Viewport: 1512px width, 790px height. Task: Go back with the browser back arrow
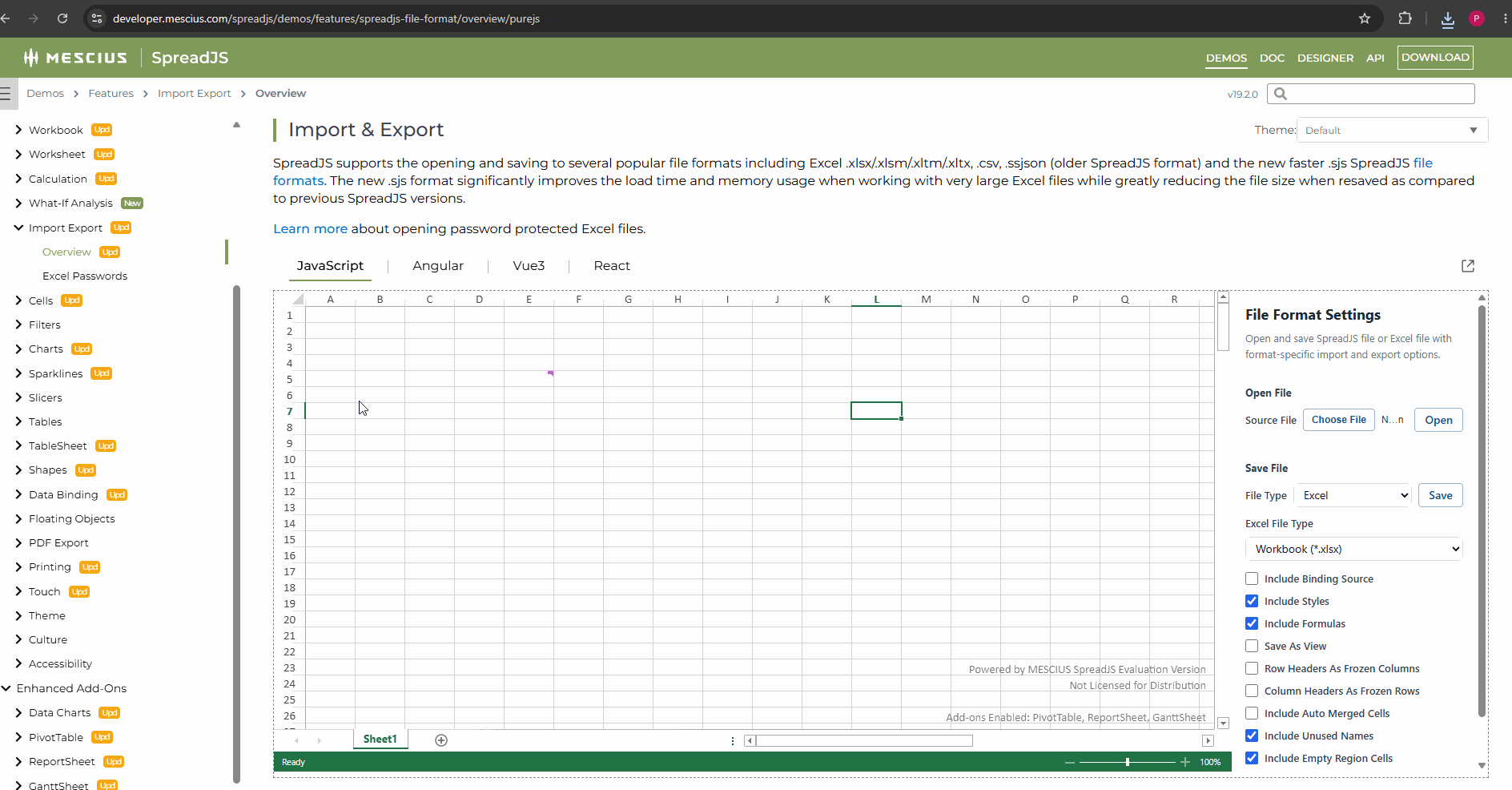[6, 18]
